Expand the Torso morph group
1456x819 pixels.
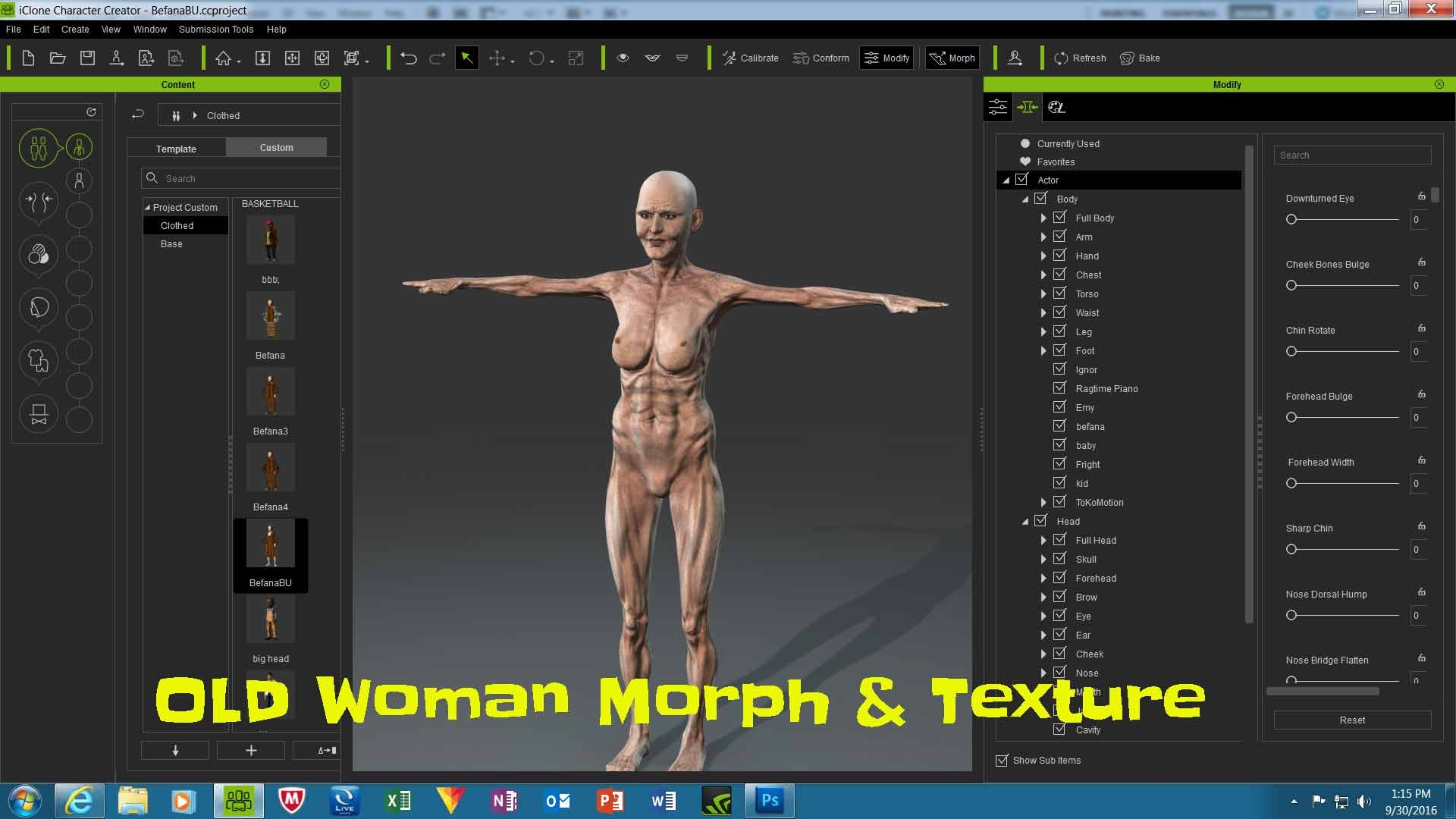pos(1043,293)
